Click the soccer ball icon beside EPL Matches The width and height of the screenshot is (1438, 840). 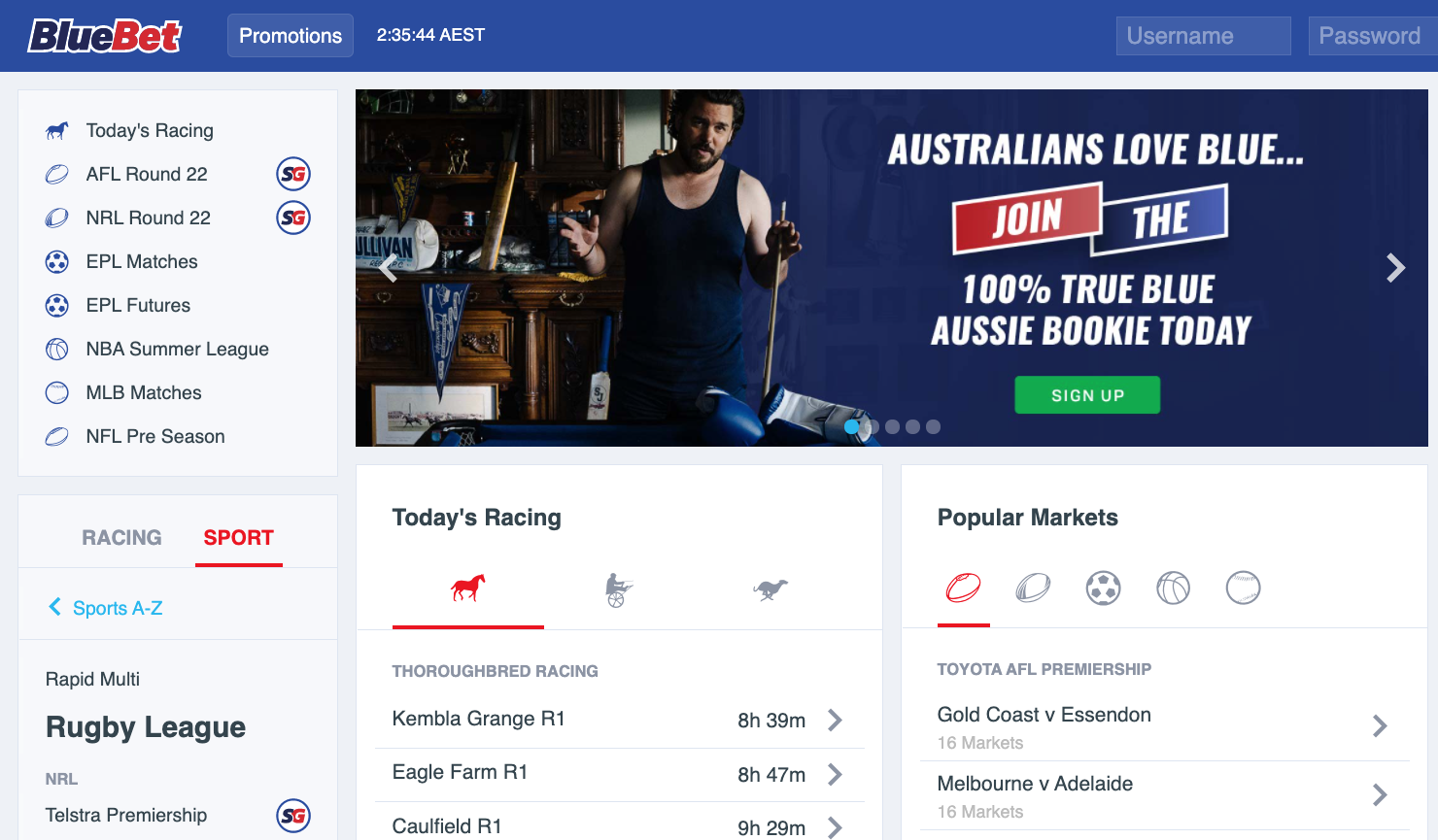point(57,261)
